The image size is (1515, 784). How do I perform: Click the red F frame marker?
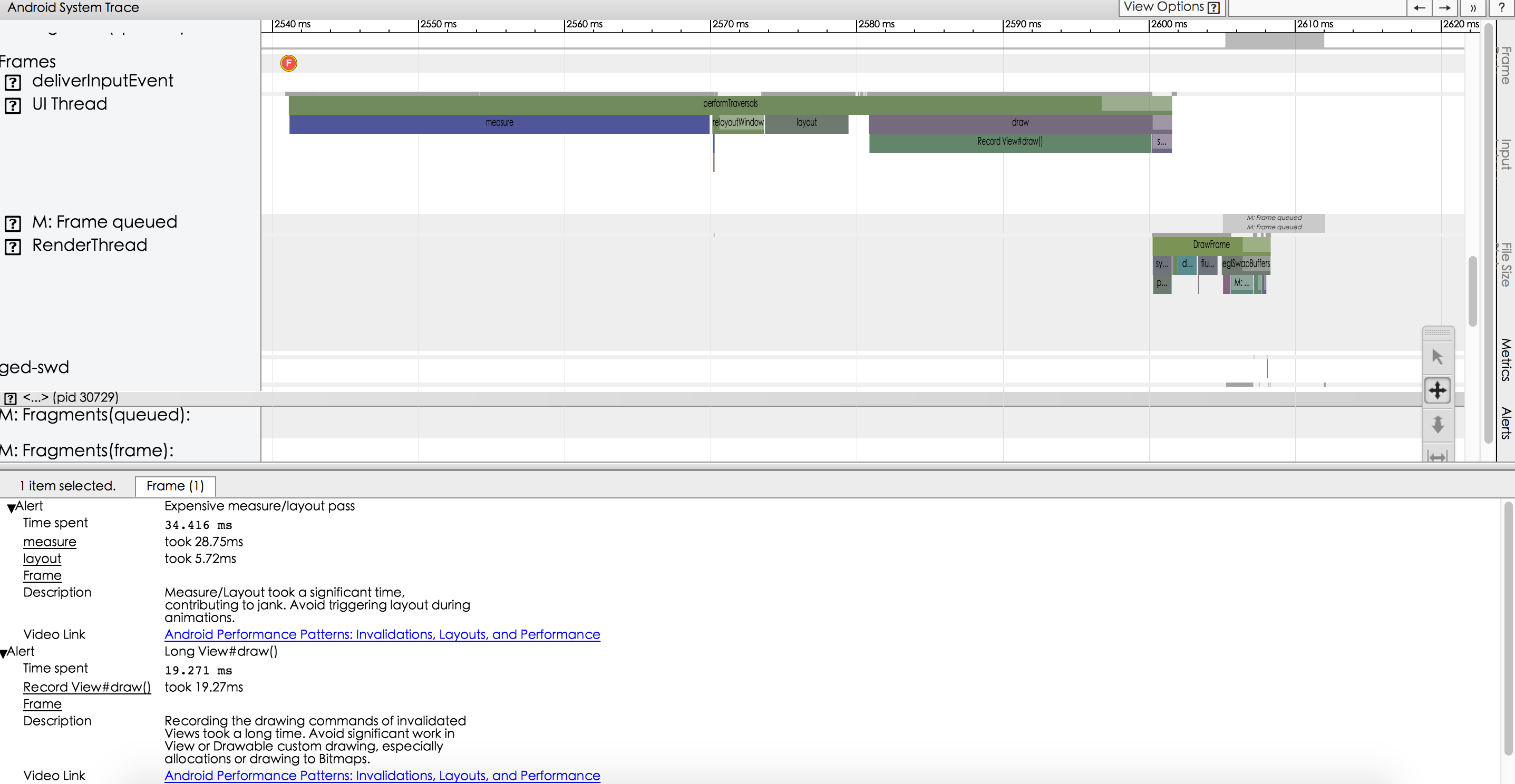(289, 63)
